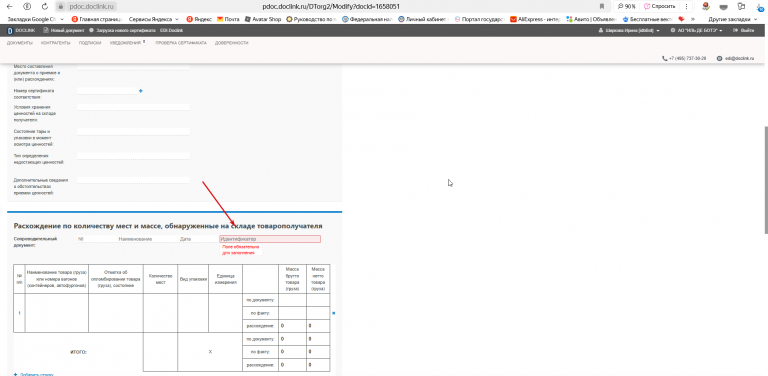The width and height of the screenshot is (768, 376).
Task: Click the Количество мест cell in row 1
Action: click(x=160, y=313)
